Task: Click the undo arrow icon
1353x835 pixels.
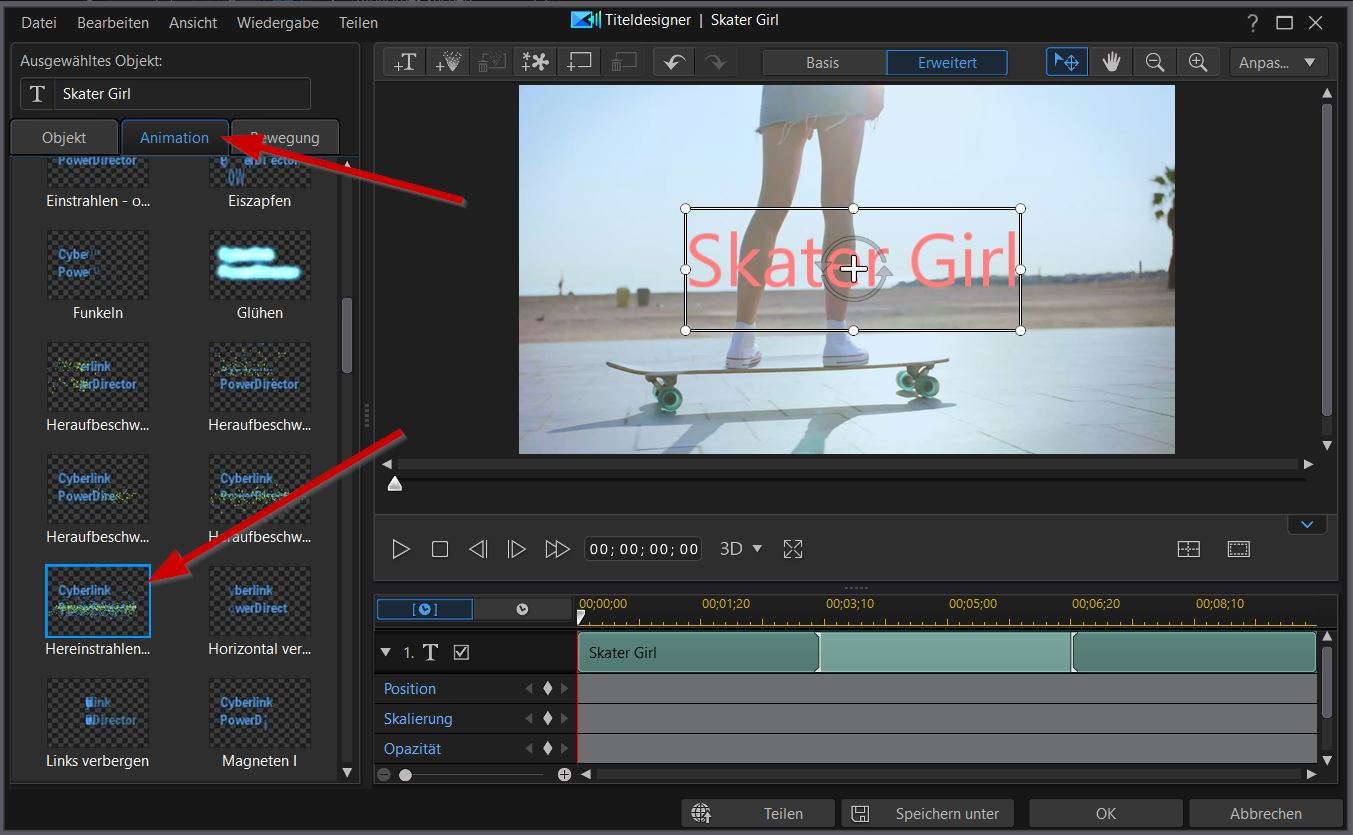Action: click(674, 62)
